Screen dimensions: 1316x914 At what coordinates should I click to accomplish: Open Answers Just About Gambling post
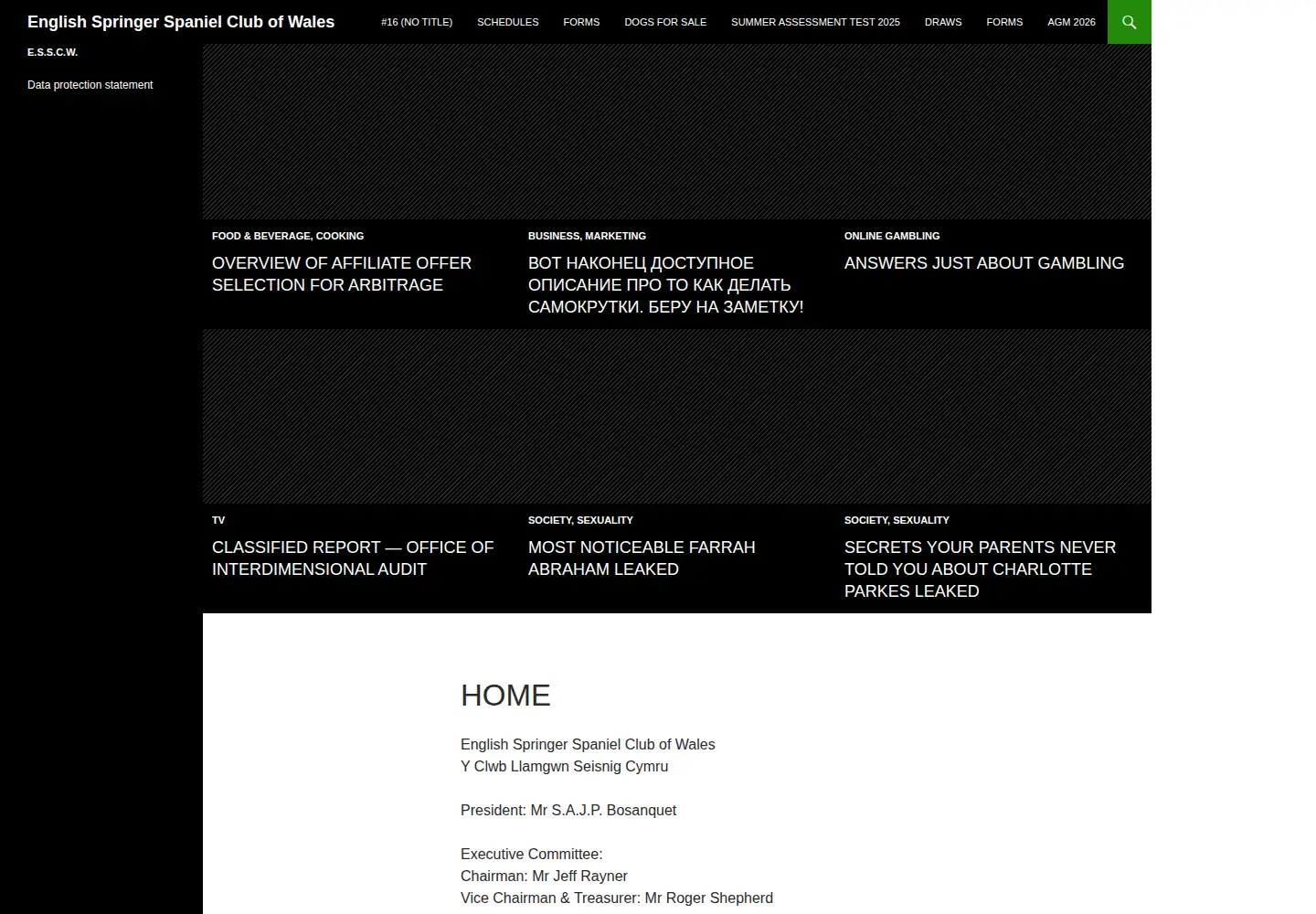pos(984,263)
